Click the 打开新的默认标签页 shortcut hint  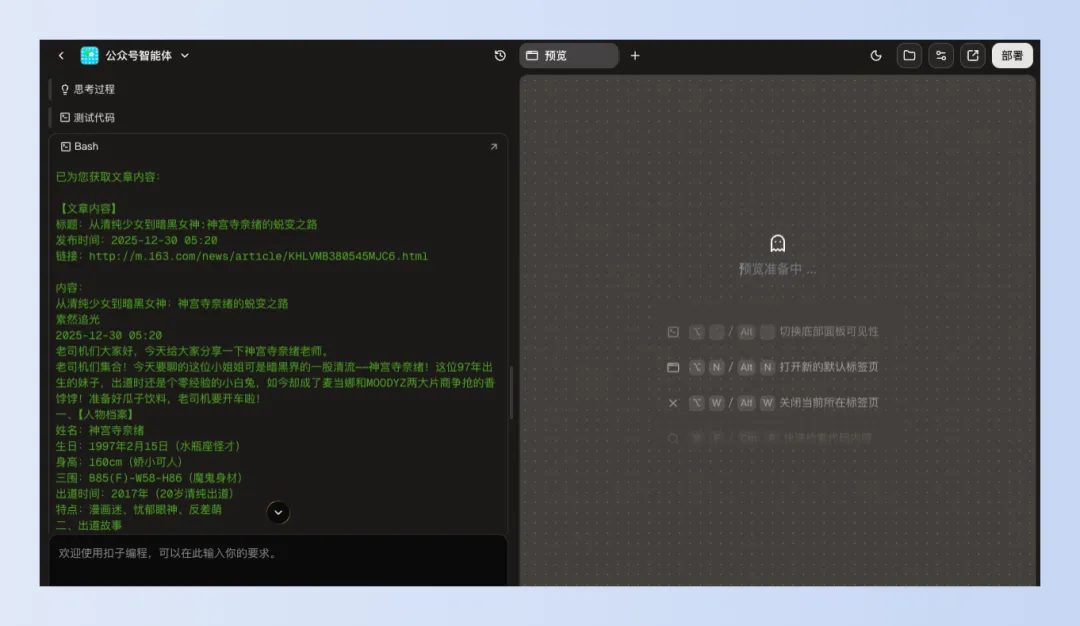click(x=829, y=367)
